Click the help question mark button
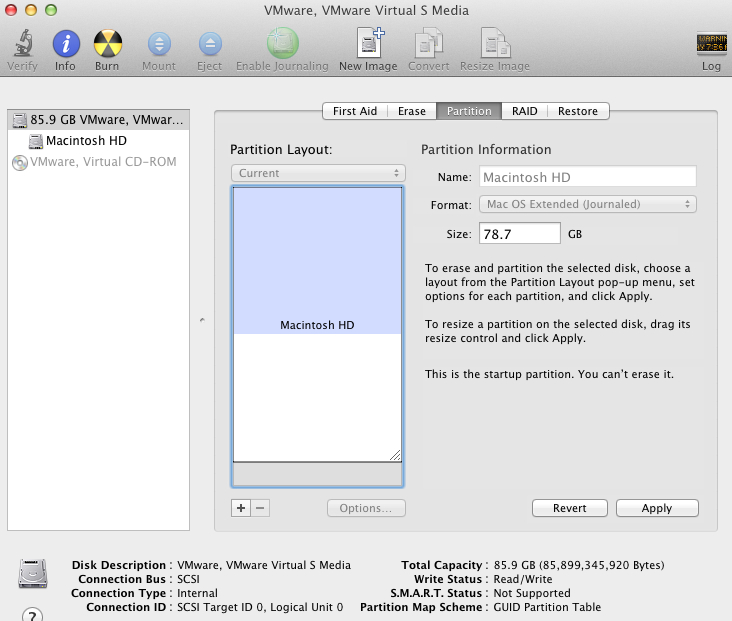Viewport: 732px width, 621px height. point(32,615)
